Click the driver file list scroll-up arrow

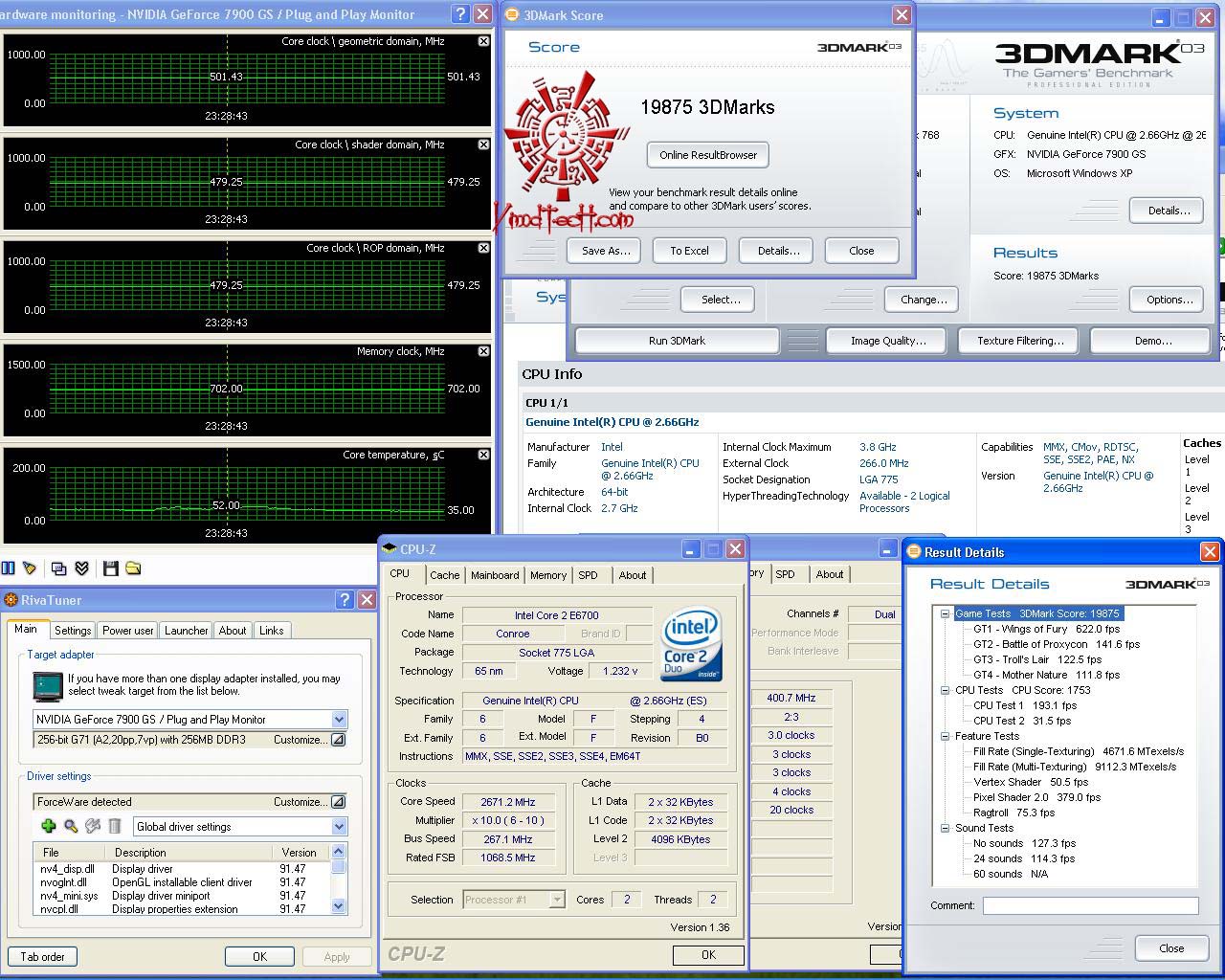coord(338,851)
